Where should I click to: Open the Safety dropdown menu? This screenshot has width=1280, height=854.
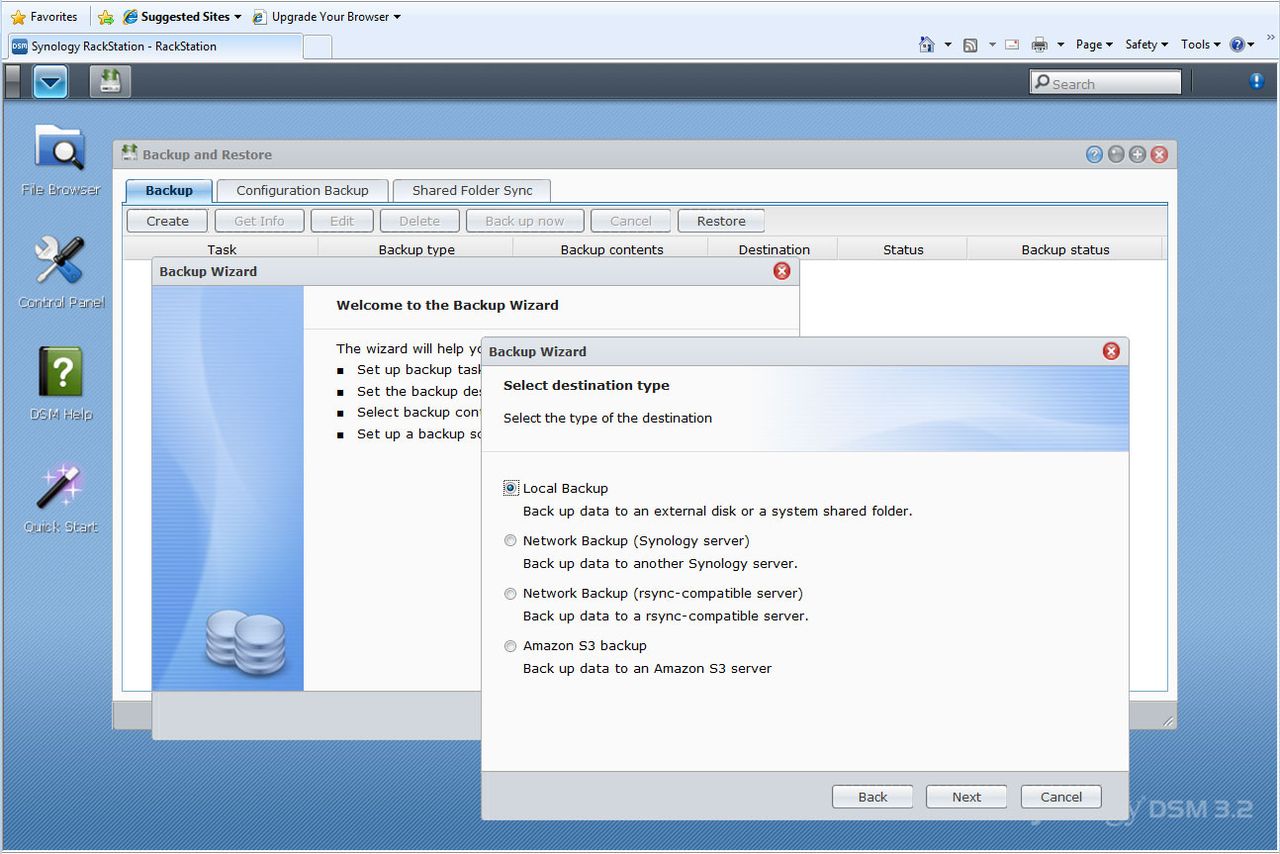click(1147, 45)
